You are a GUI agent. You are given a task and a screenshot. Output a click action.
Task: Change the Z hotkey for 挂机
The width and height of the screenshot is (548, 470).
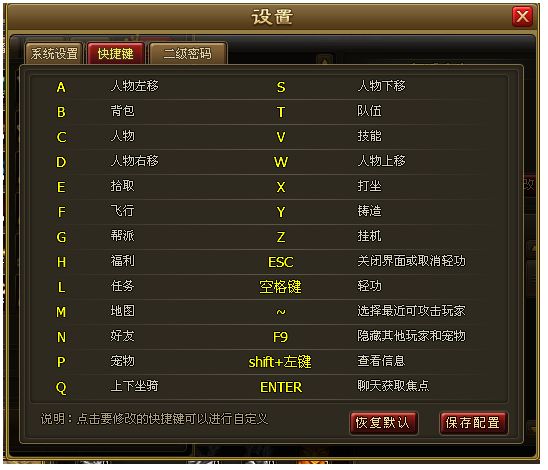coord(281,237)
